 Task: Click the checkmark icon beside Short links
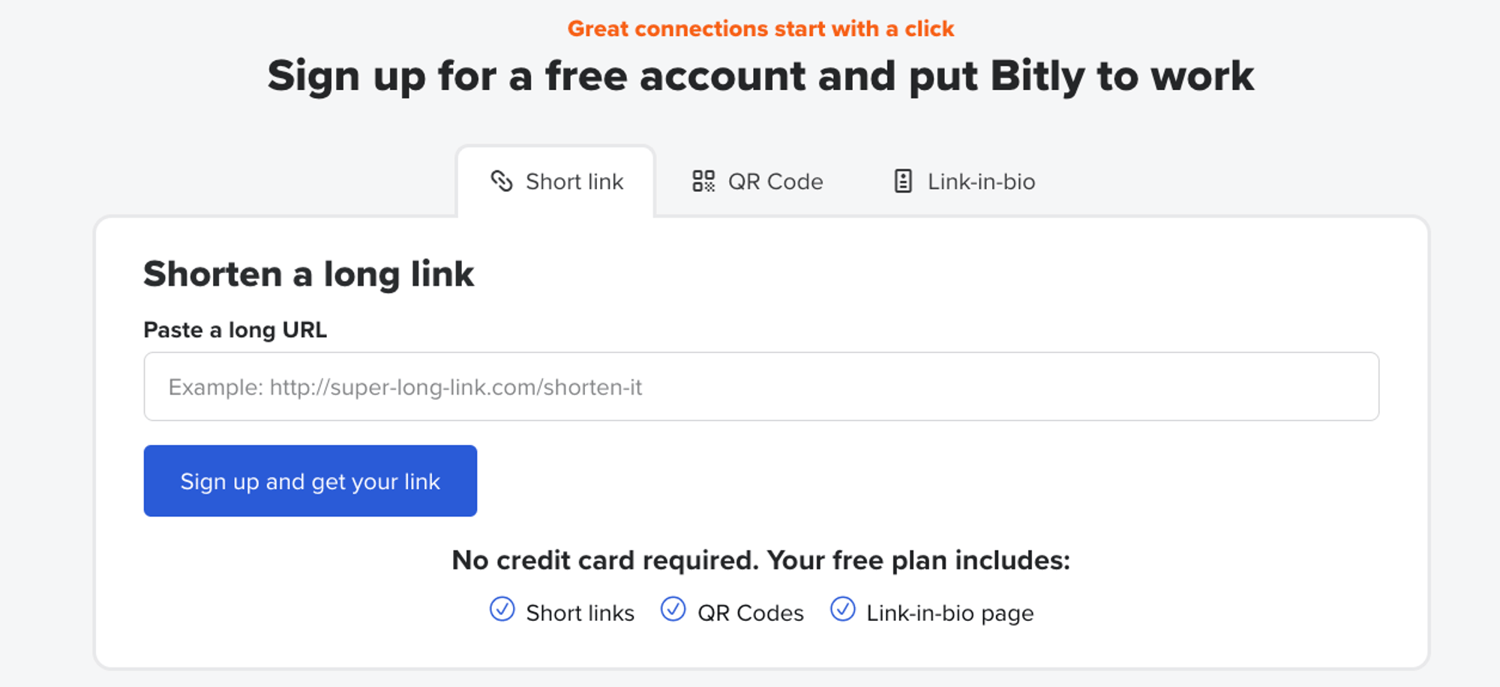point(502,609)
